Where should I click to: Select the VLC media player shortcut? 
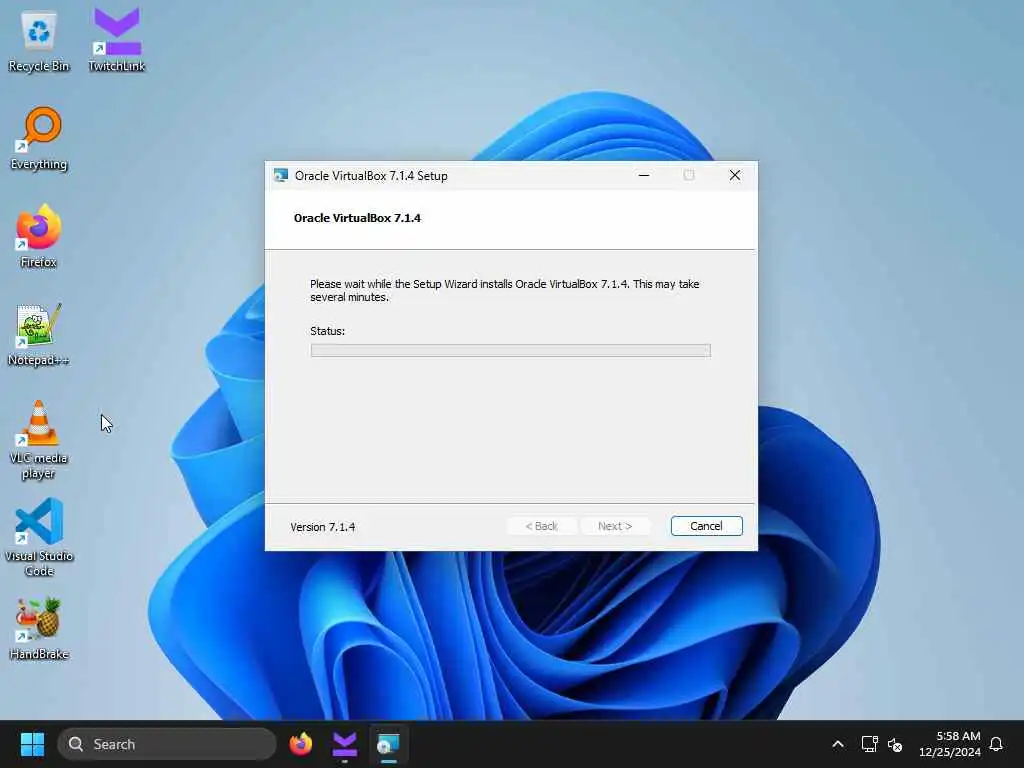[x=39, y=441]
